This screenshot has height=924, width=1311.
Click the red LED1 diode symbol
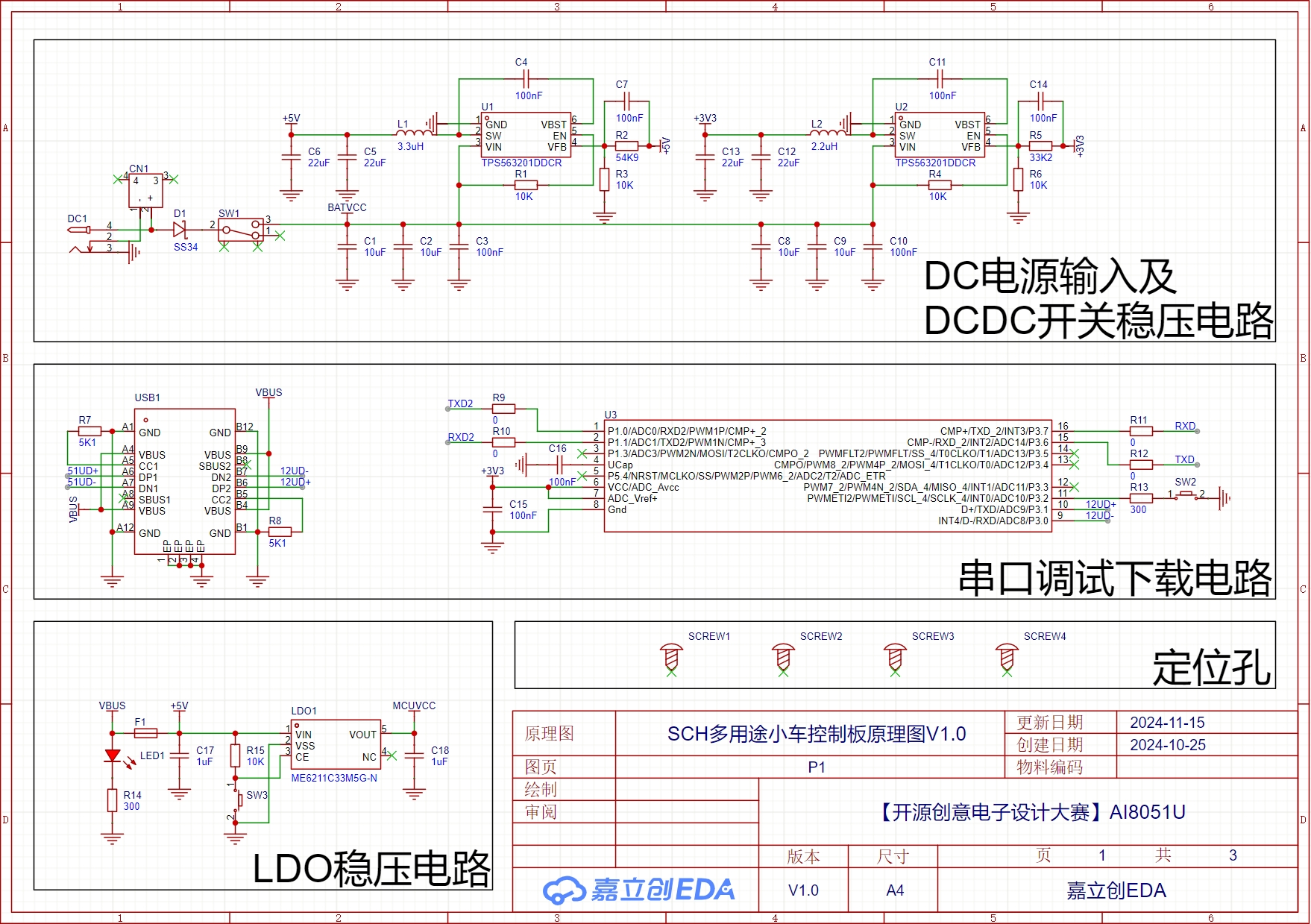[x=113, y=755]
